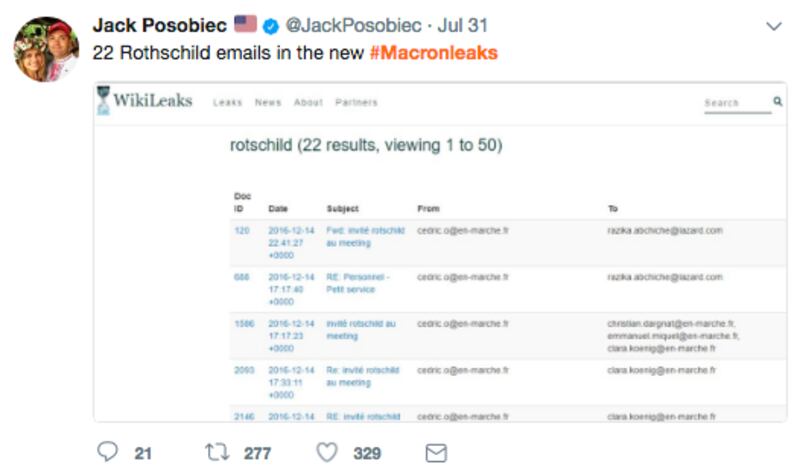This screenshot has height=473, width=800.
Task: Open the Partners menu item
Action: pos(356,103)
